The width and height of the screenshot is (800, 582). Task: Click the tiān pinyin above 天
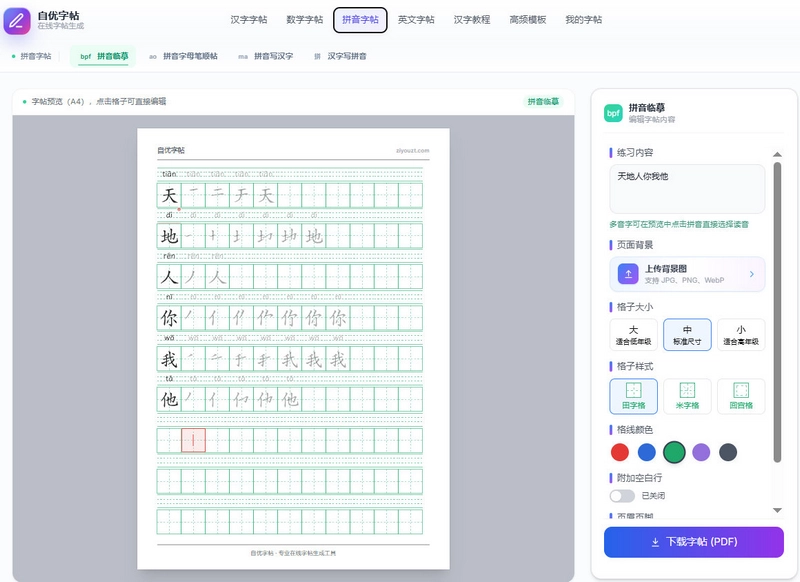coord(169,174)
